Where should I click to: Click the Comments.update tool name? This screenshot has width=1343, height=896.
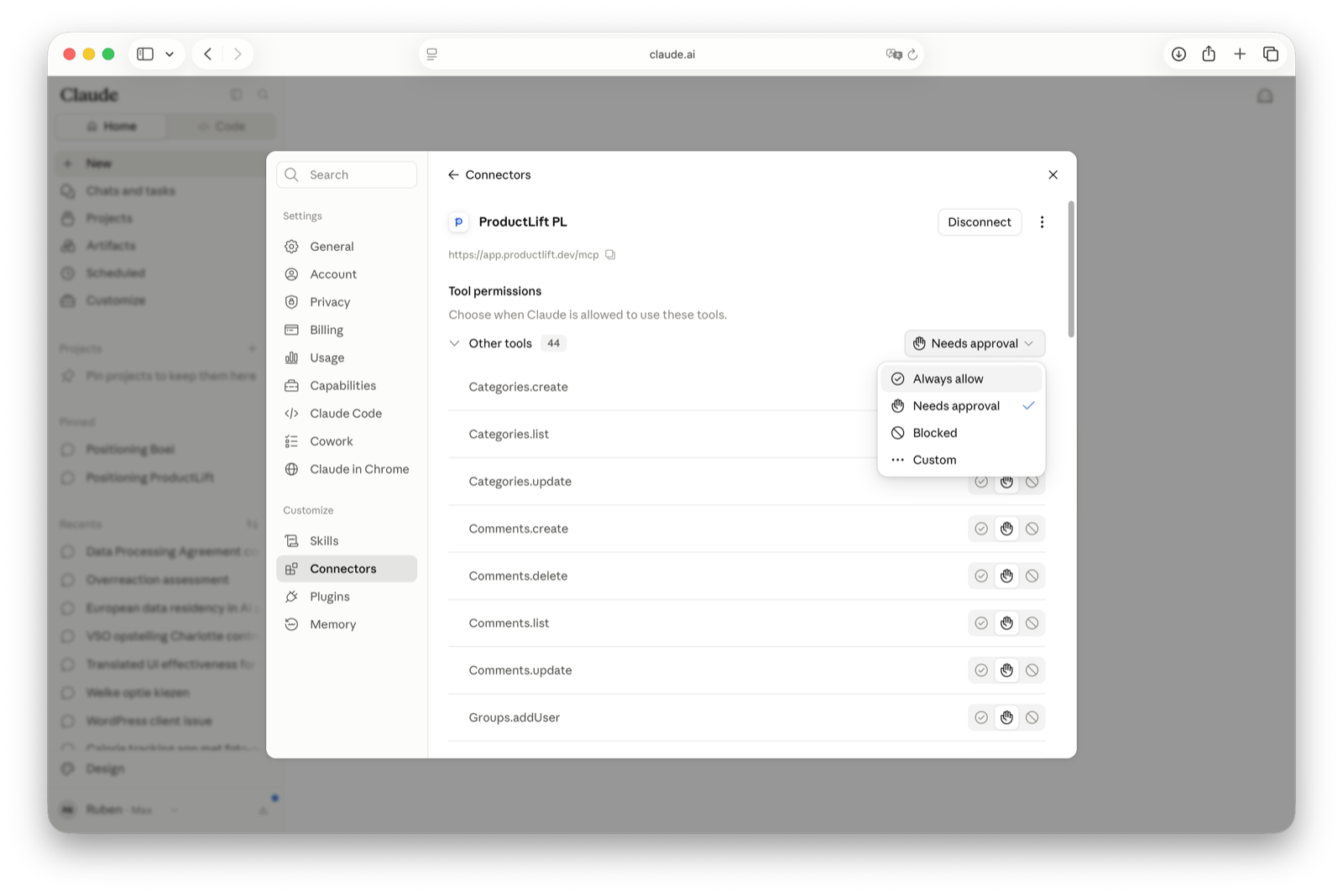[520, 670]
